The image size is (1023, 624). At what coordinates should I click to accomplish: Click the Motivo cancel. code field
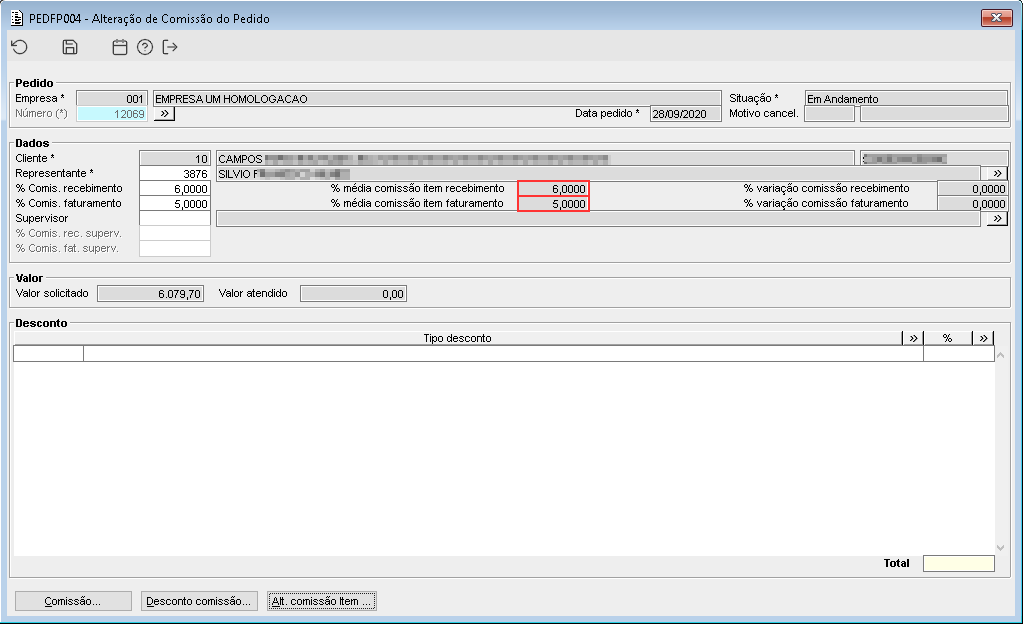coord(829,114)
